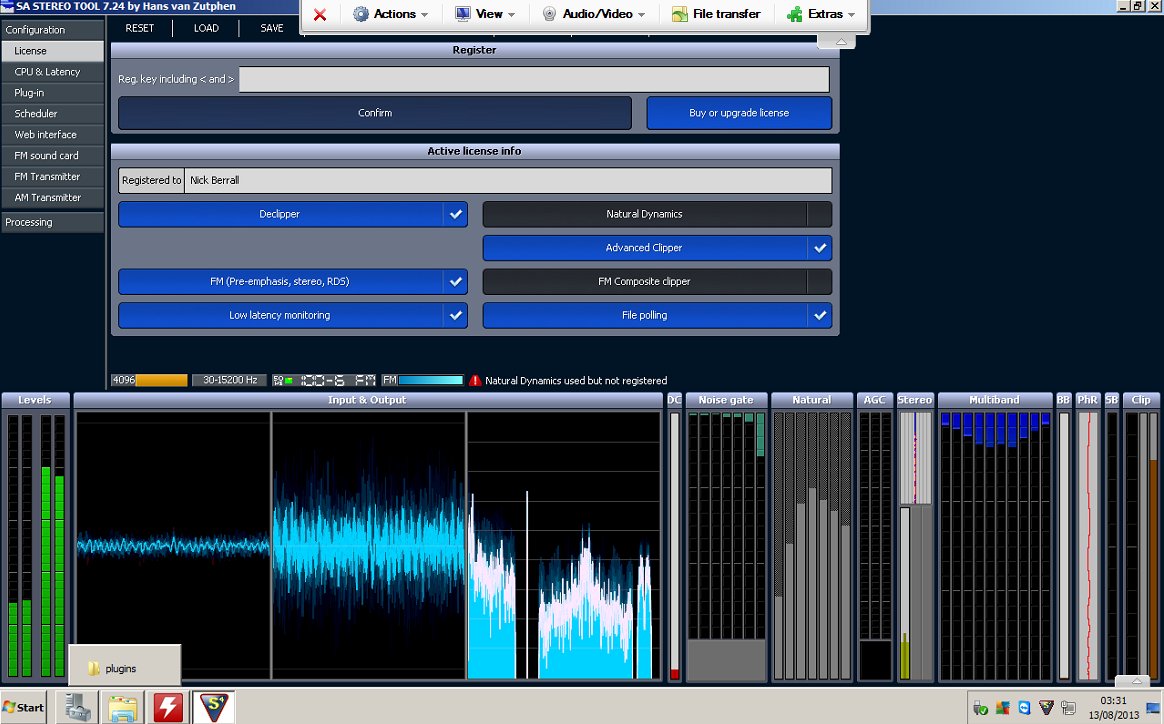This screenshot has height=724, width=1164.
Task: Click the Stereo panel header
Action: point(915,400)
